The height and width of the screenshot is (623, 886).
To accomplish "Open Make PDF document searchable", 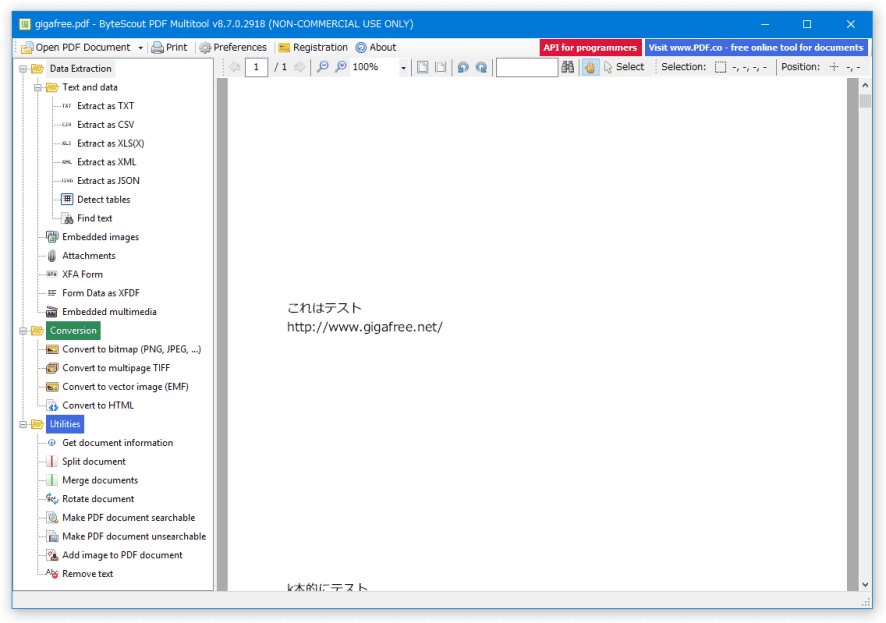I will click(128, 517).
